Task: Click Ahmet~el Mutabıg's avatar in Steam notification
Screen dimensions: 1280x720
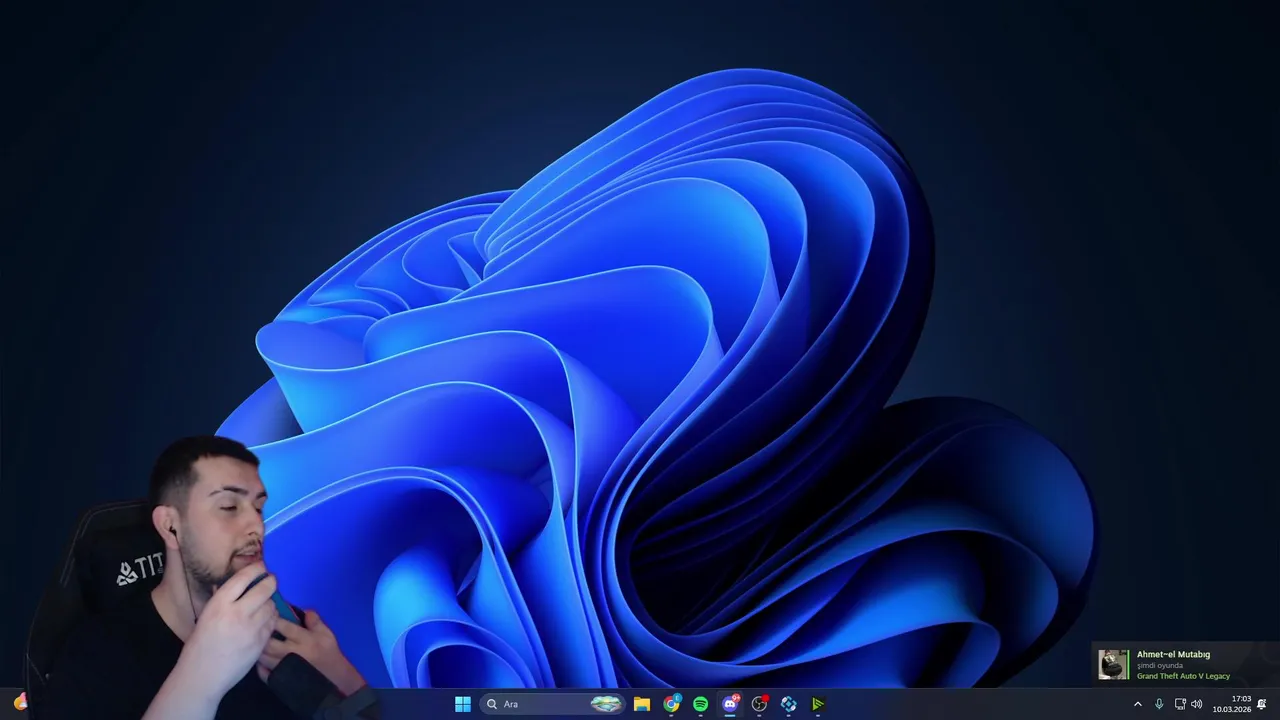Action: click(x=1113, y=665)
